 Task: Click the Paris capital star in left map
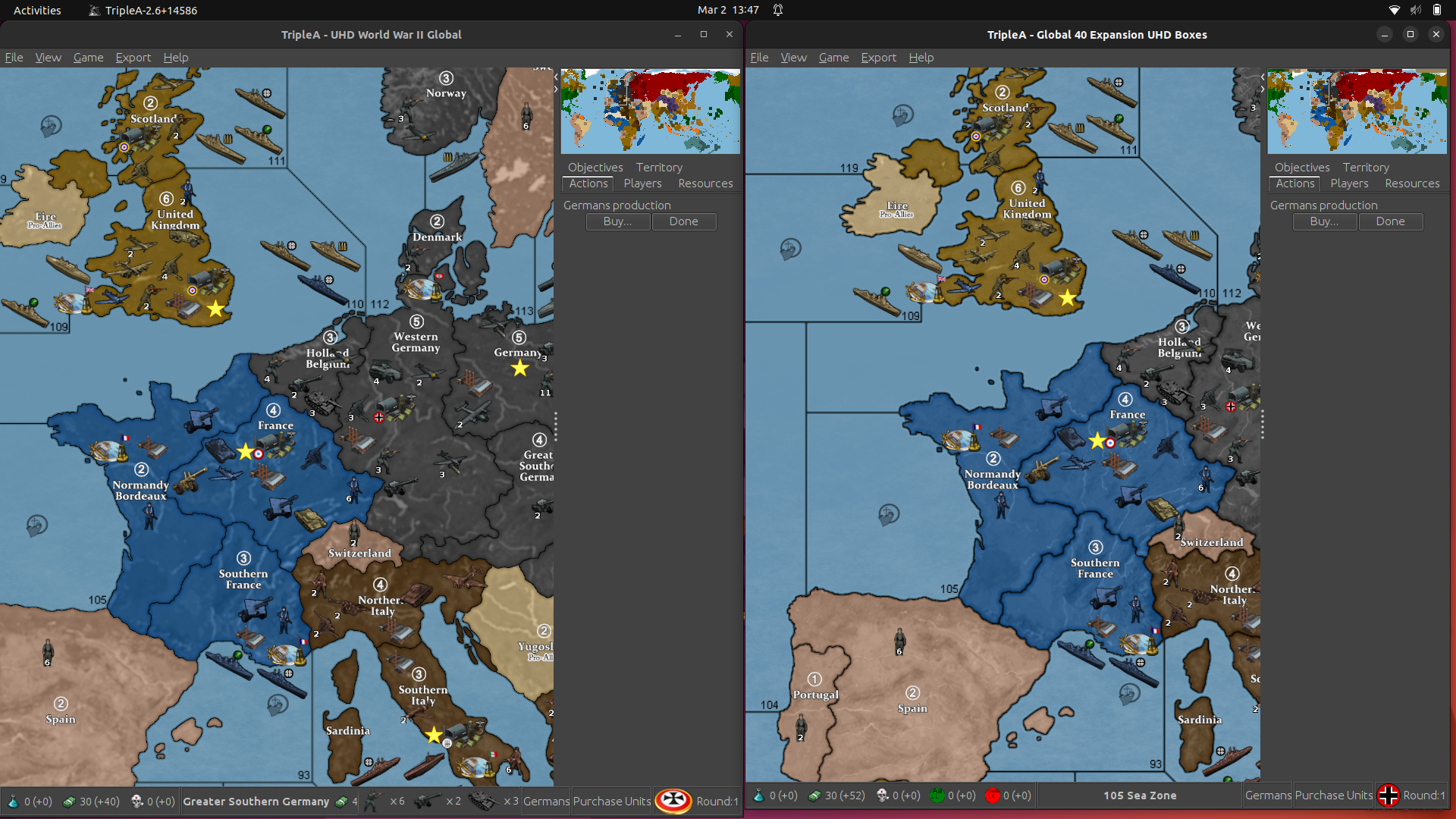(x=245, y=452)
